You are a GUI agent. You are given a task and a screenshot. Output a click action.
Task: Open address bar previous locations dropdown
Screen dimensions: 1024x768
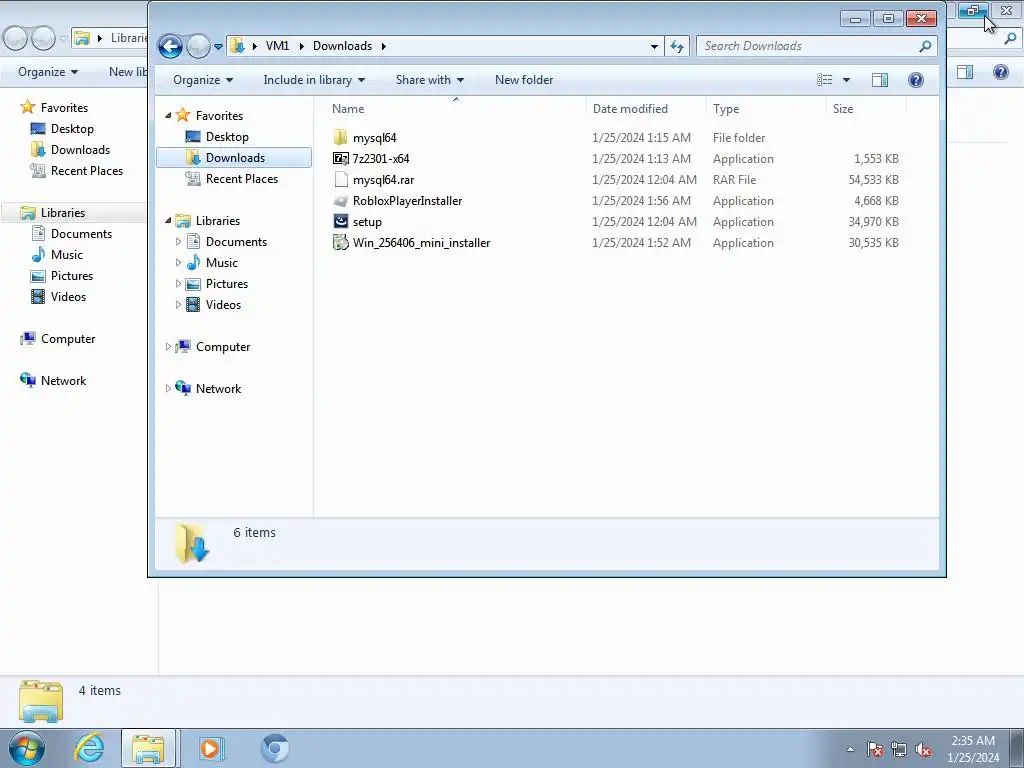click(x=654, y=46)
